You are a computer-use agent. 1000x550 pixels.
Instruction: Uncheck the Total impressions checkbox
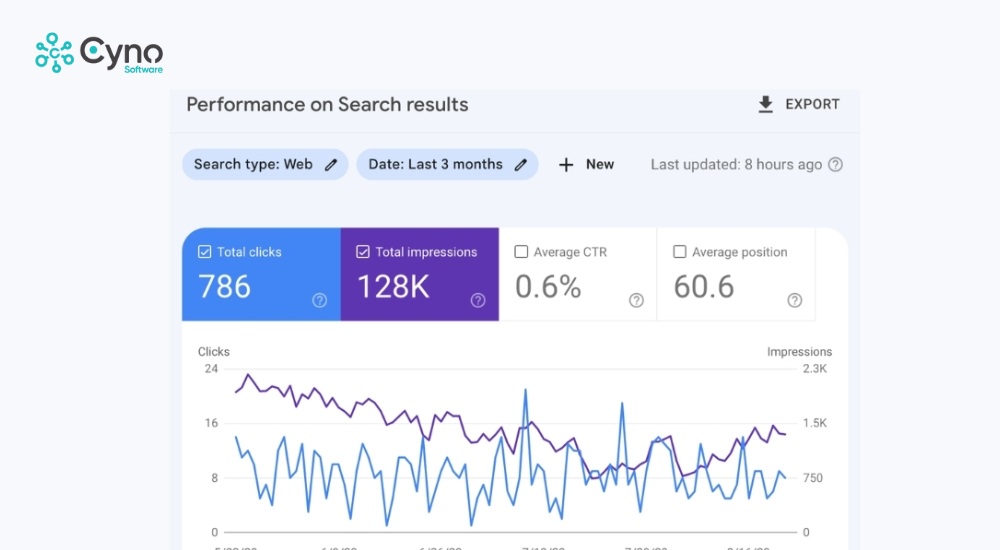point(363,252)
